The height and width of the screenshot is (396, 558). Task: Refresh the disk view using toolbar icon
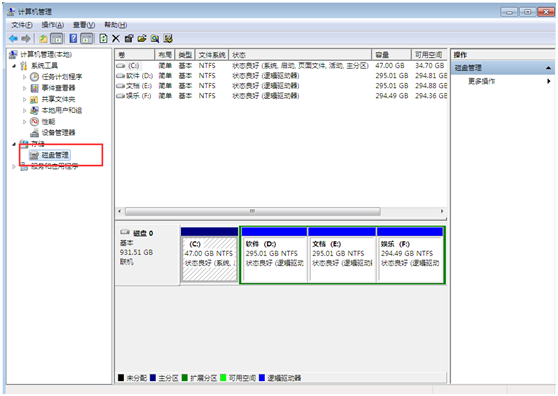[103, 38]
